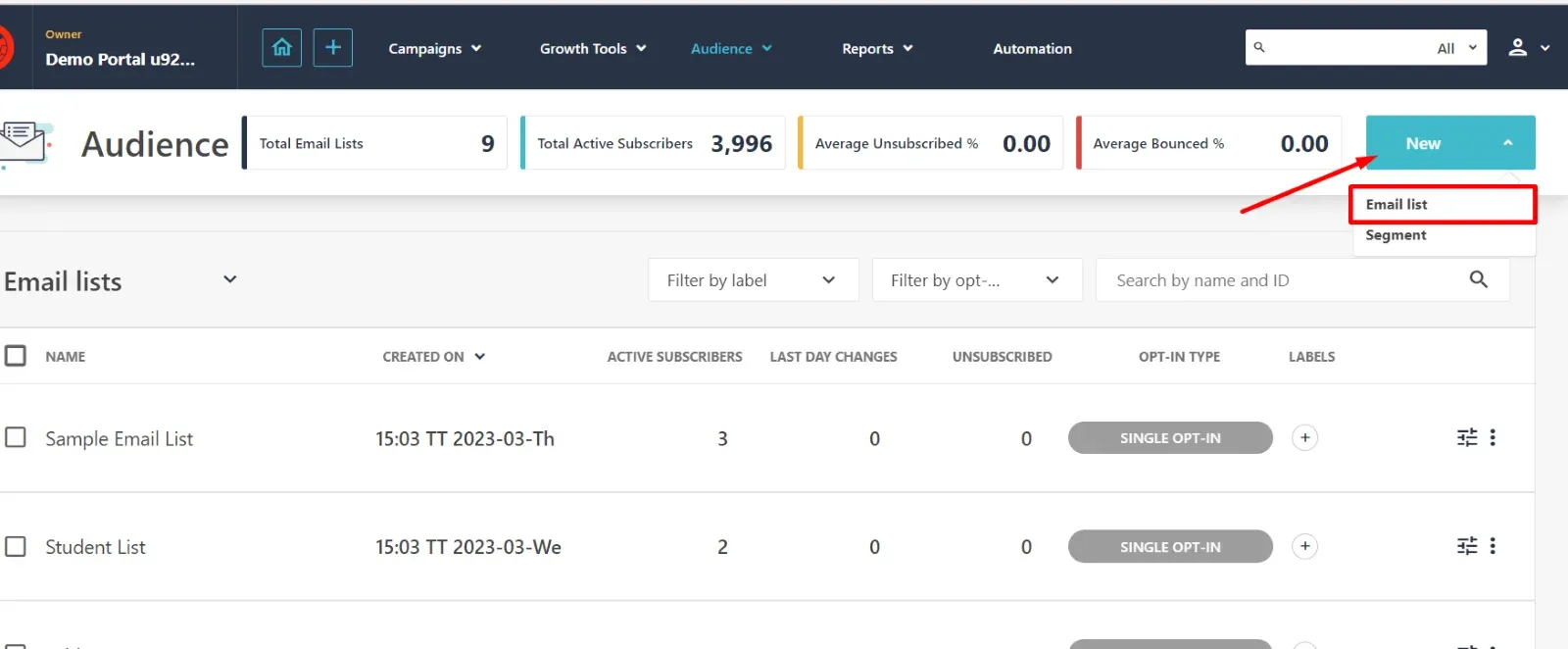Open the All search scope dropdown
Screen dimensions: 1568x649
click(1456, 48)
